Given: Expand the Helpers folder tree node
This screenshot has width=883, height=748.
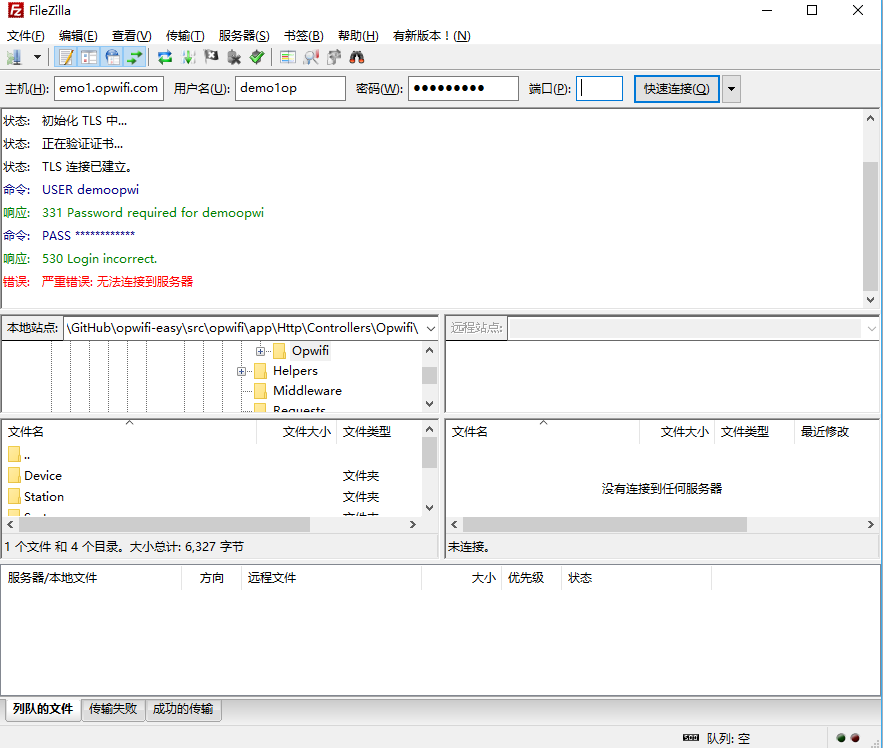Looking at the screenshot, I should 241,371.
